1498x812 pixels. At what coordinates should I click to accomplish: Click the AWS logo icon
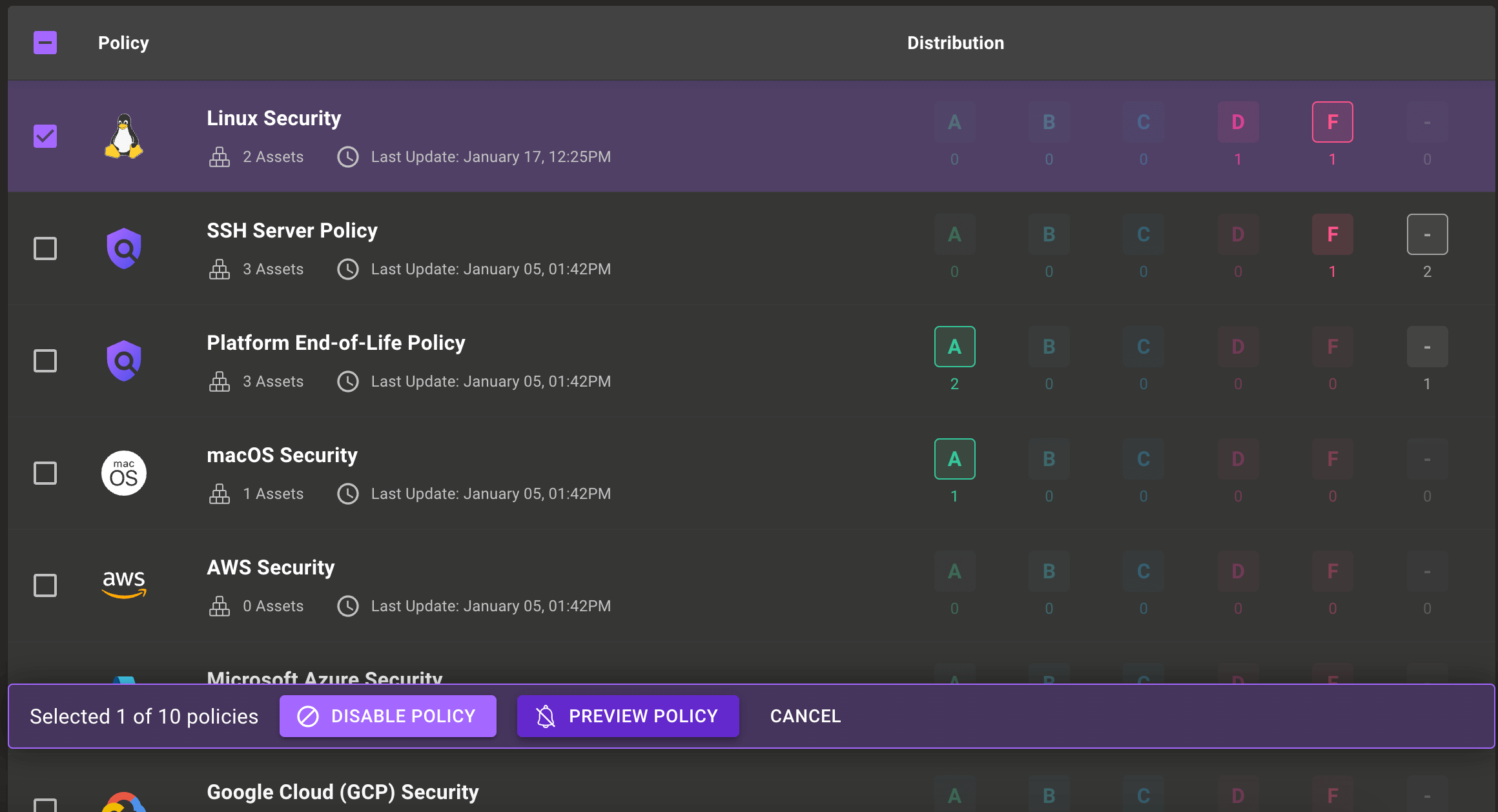point(123,584)
